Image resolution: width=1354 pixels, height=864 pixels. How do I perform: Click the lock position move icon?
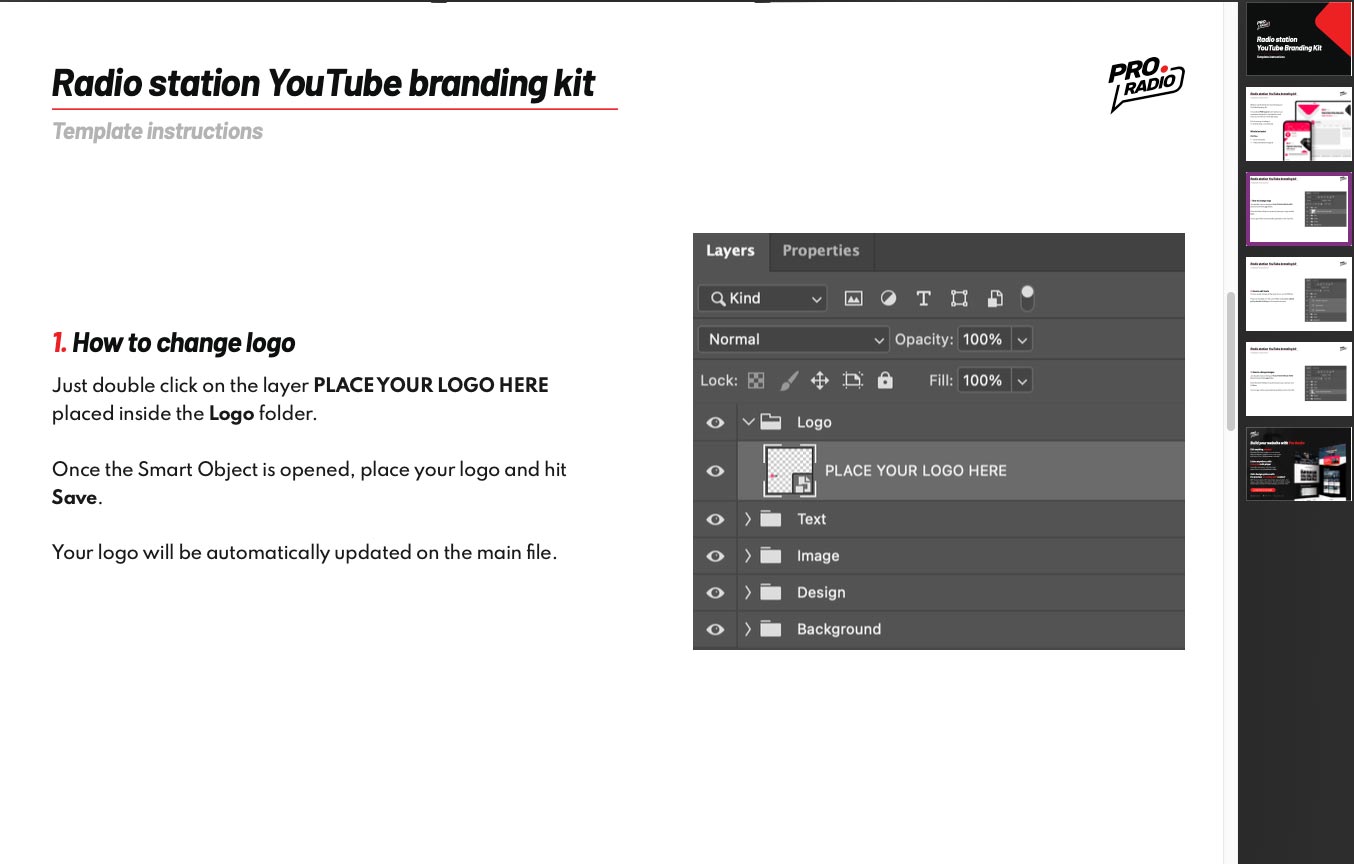click(820, 380)
